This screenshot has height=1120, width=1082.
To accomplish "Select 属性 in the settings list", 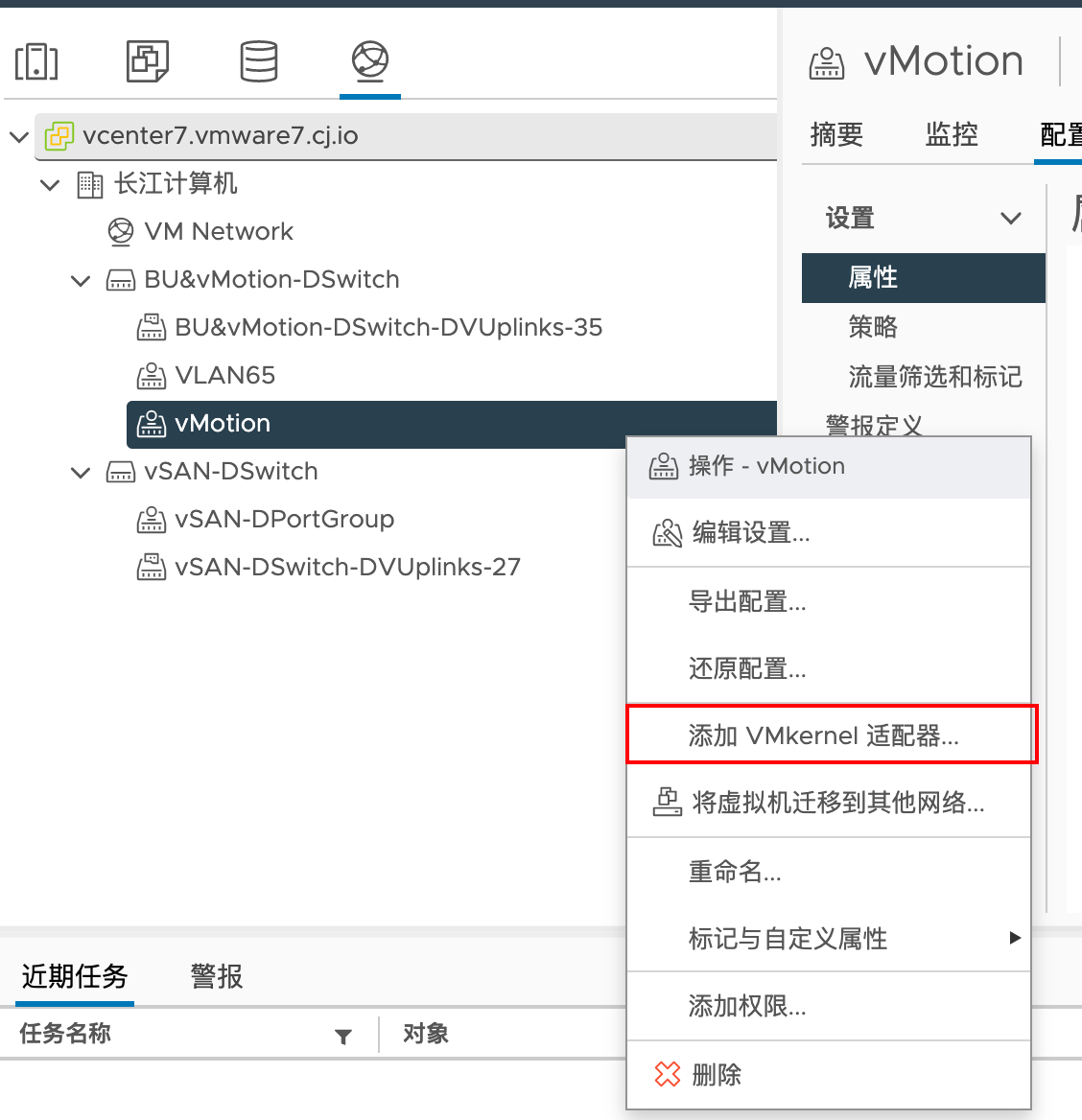I will pos(924,277).
